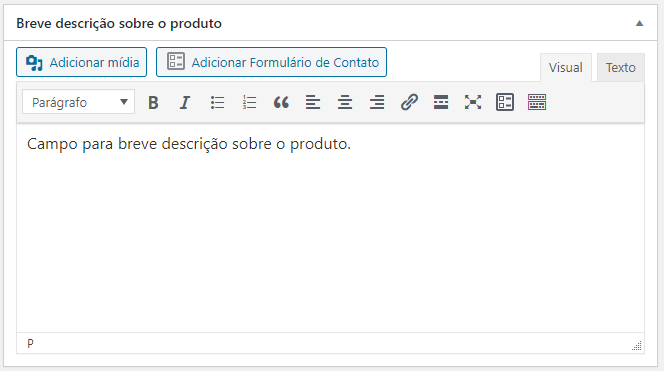The height and width of the screenshot is (371, 664).
Task: Align text to the left
Action: pos(313,102)
